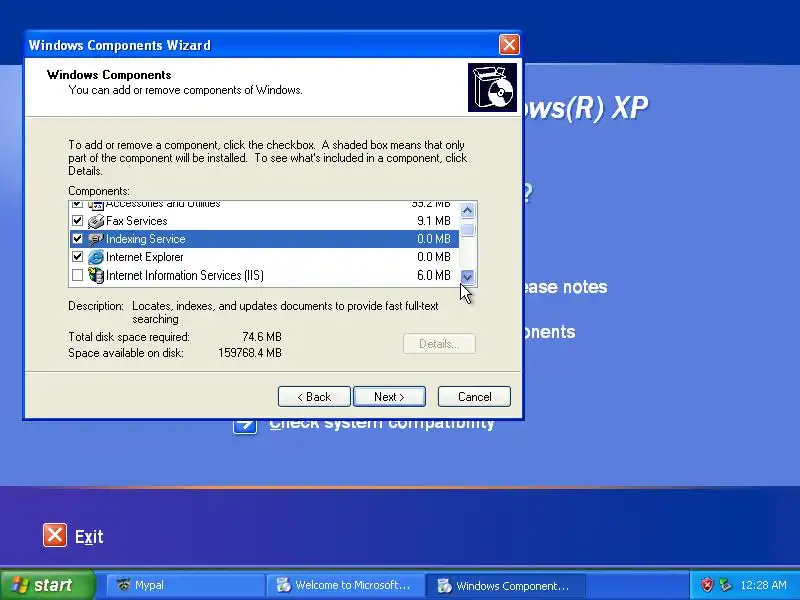Image resolution: width=800 pixels, height=600 pixels.
Task: Click the Internet Information Services icon
Action: click(95, 276)
